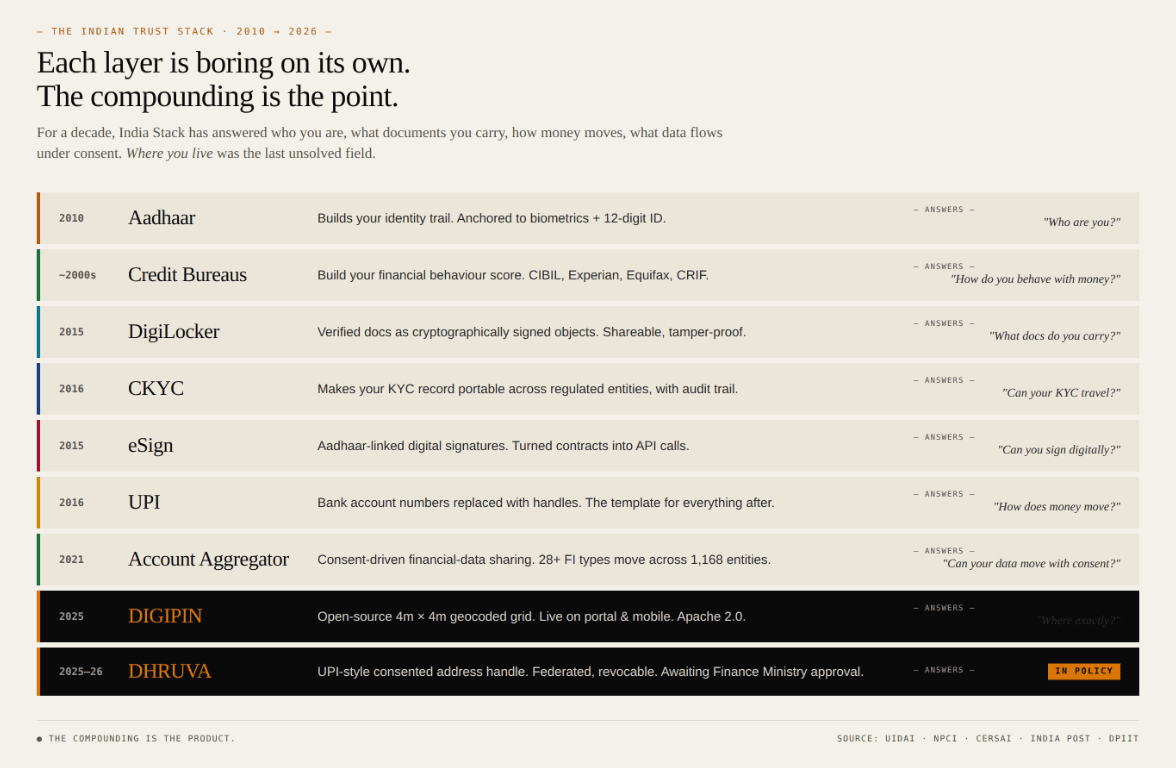The width and height of the screenshot is (1176, 768).
Task: Select the CIBIL, Experian, Equifax description
Action: [x=513, y=275]
